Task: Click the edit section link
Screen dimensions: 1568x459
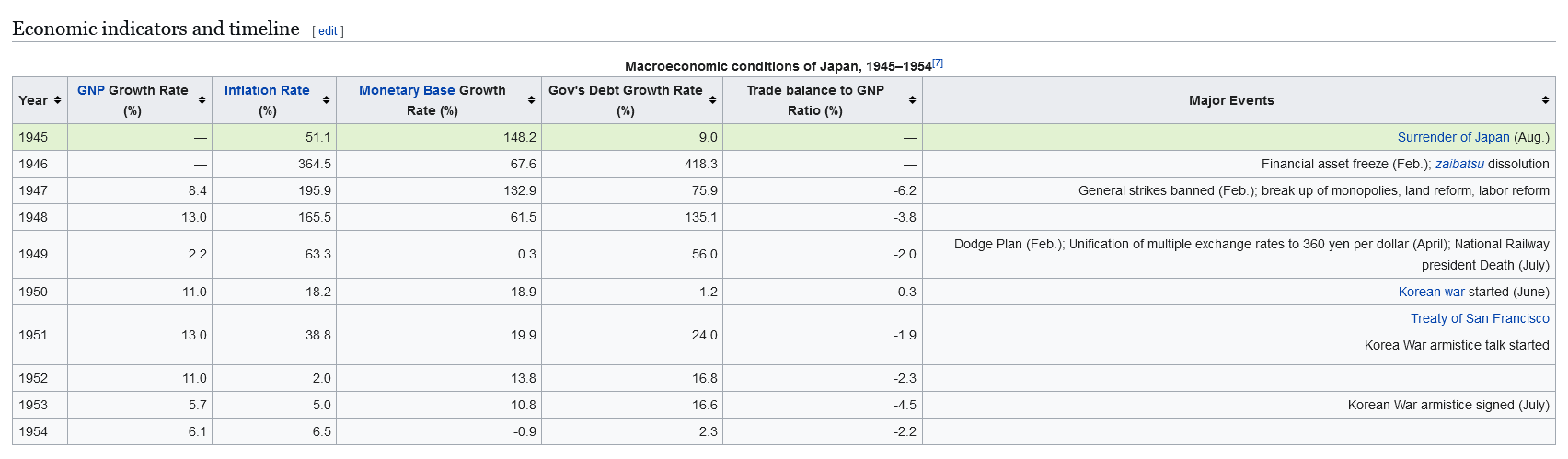Action: pyautogui.click(x=328, y=31)
